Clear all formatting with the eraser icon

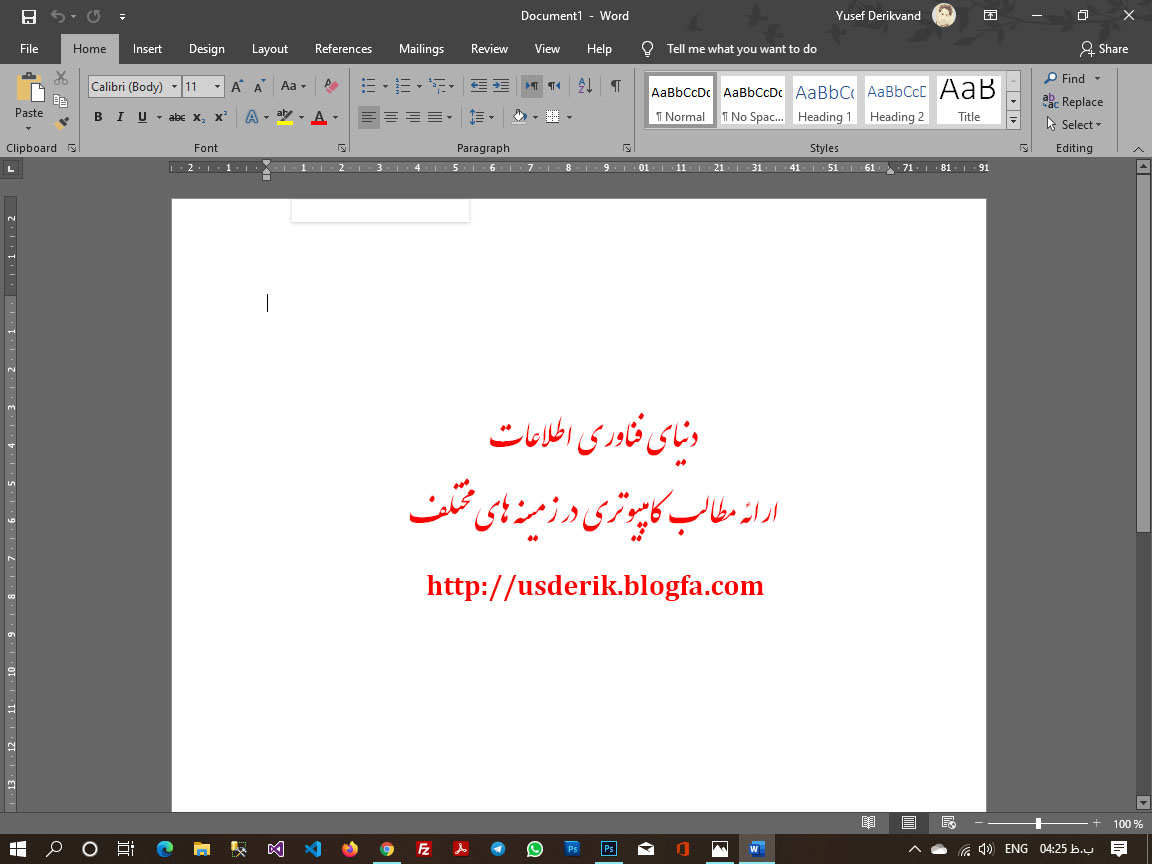tap(332, 87)
